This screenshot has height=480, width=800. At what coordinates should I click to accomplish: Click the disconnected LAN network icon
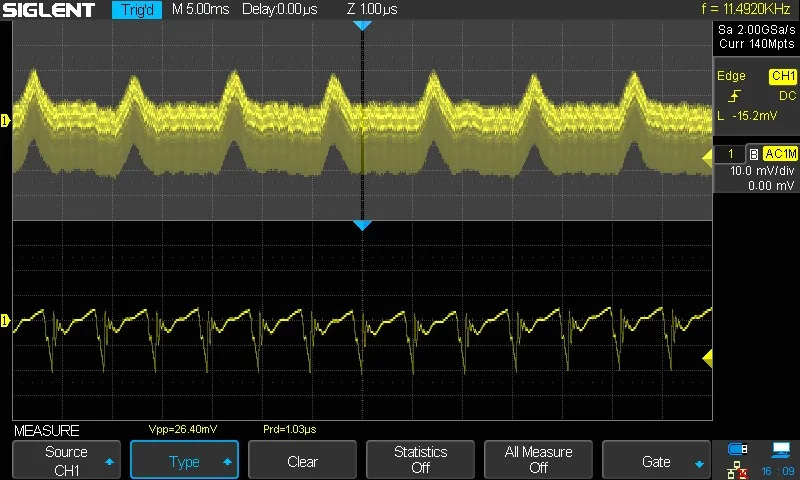(x=739, y=468)
